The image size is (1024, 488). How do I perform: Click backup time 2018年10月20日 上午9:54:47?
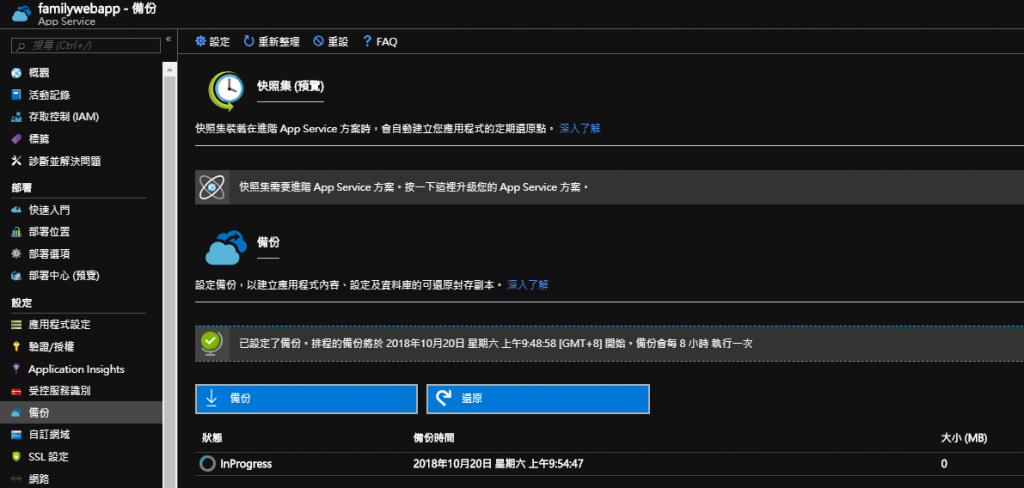point(498,464)
